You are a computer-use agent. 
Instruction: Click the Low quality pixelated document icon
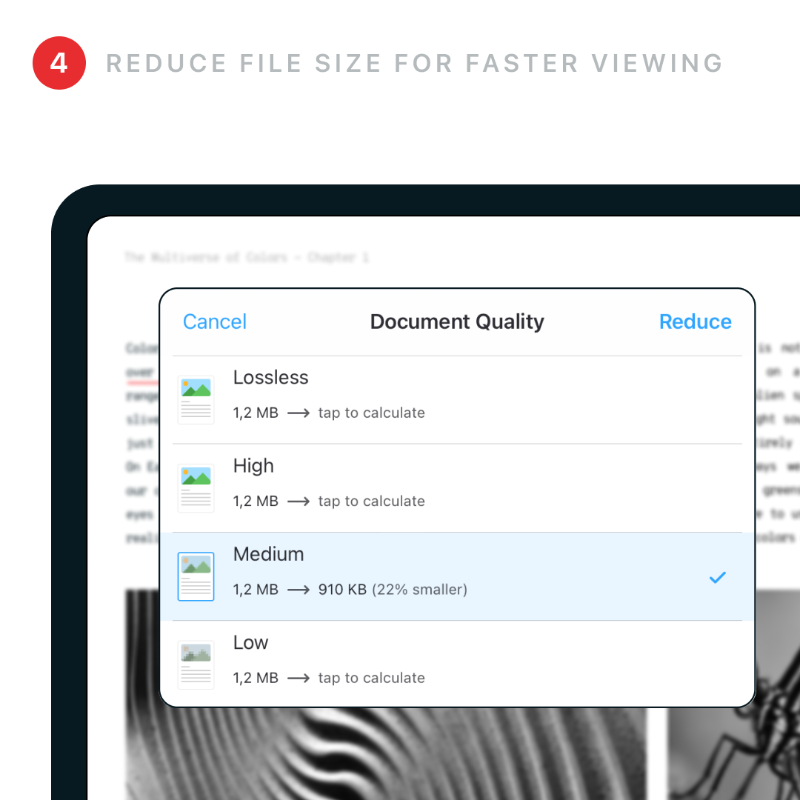pos(196,665)
